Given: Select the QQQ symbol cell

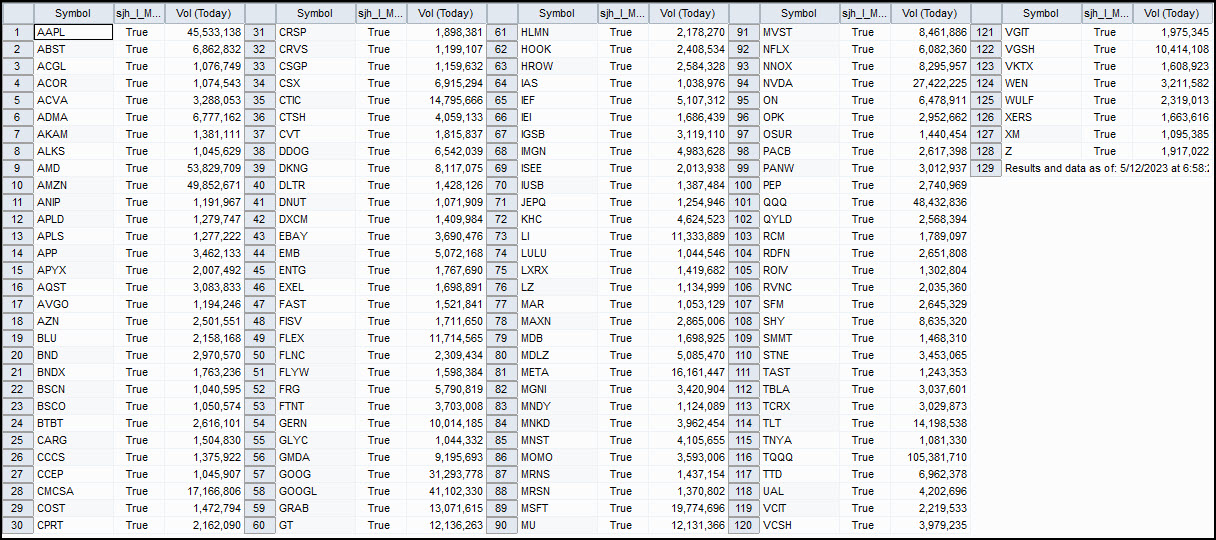Looking at the screenshot, I should tap(799, 202).
